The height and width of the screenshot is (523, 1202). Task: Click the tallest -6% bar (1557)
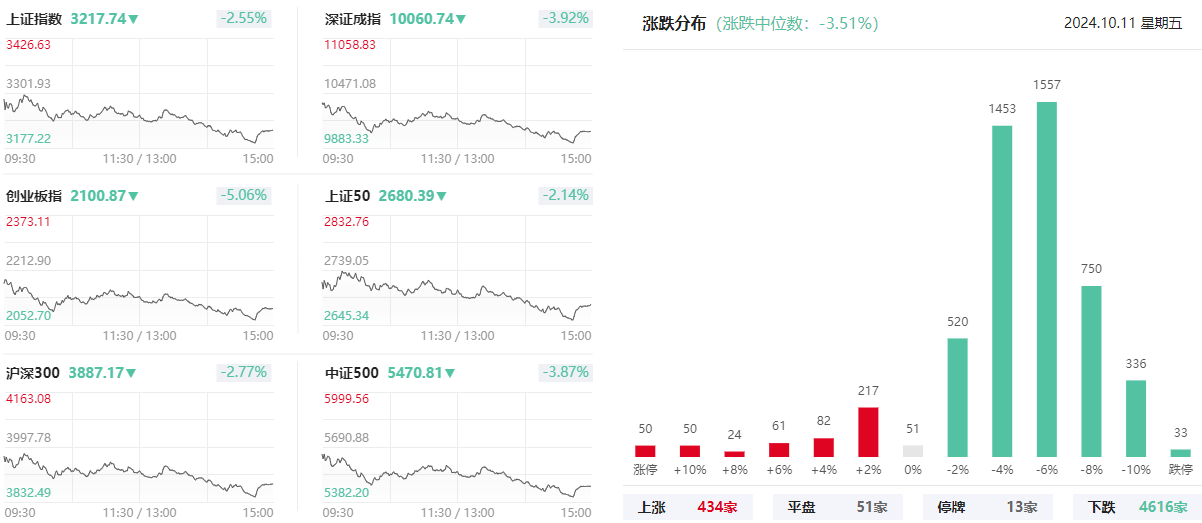[1047, 279]
